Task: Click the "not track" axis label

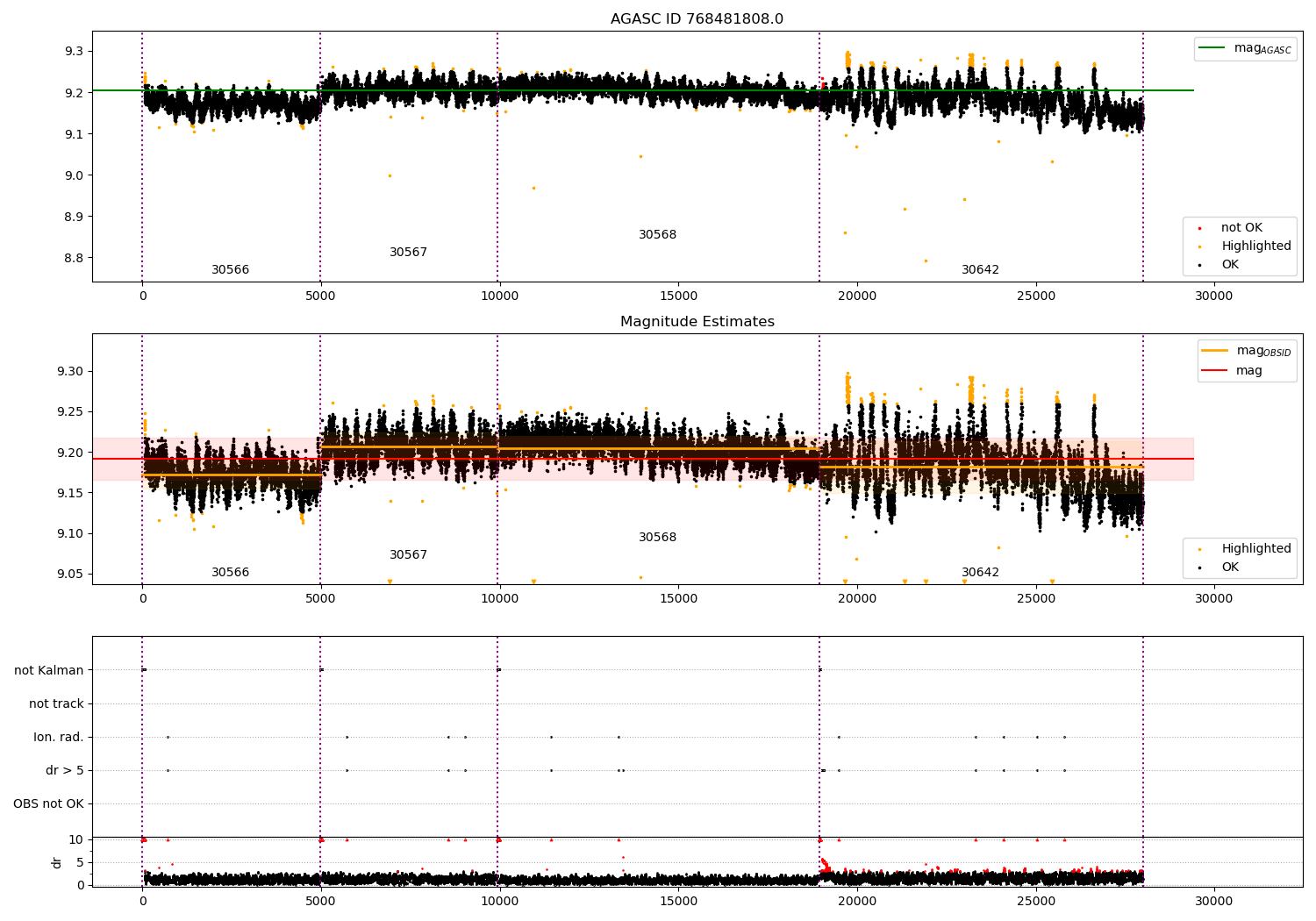Action: (56, 704)
